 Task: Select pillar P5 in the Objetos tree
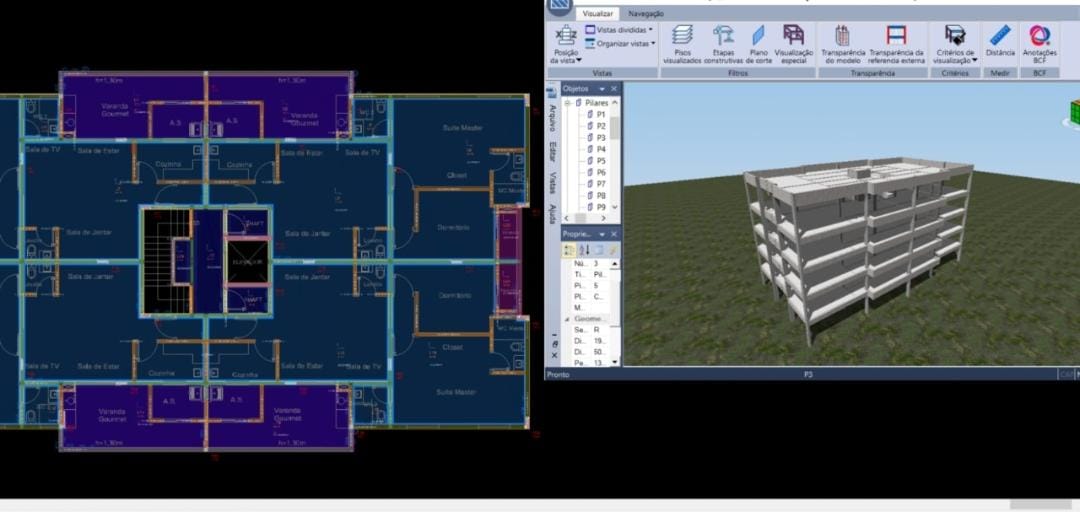click(x=601, y=161)
